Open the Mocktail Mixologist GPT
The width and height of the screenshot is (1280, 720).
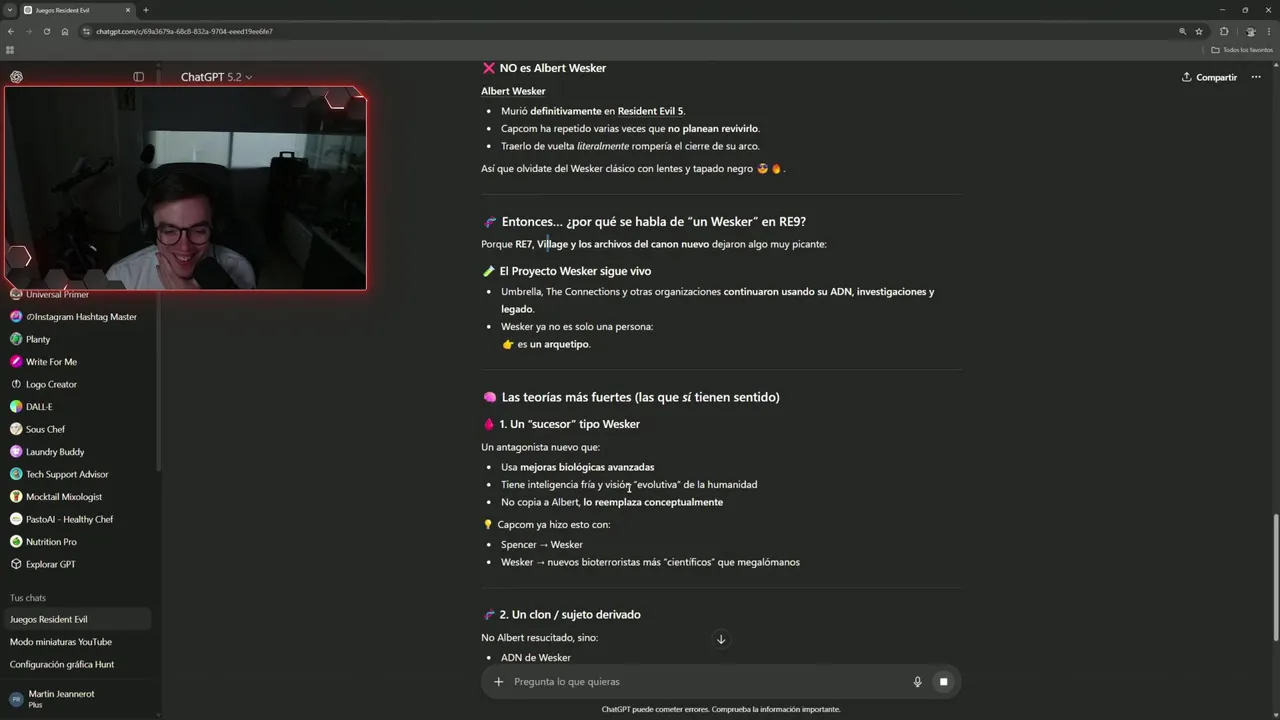[80, 497]
